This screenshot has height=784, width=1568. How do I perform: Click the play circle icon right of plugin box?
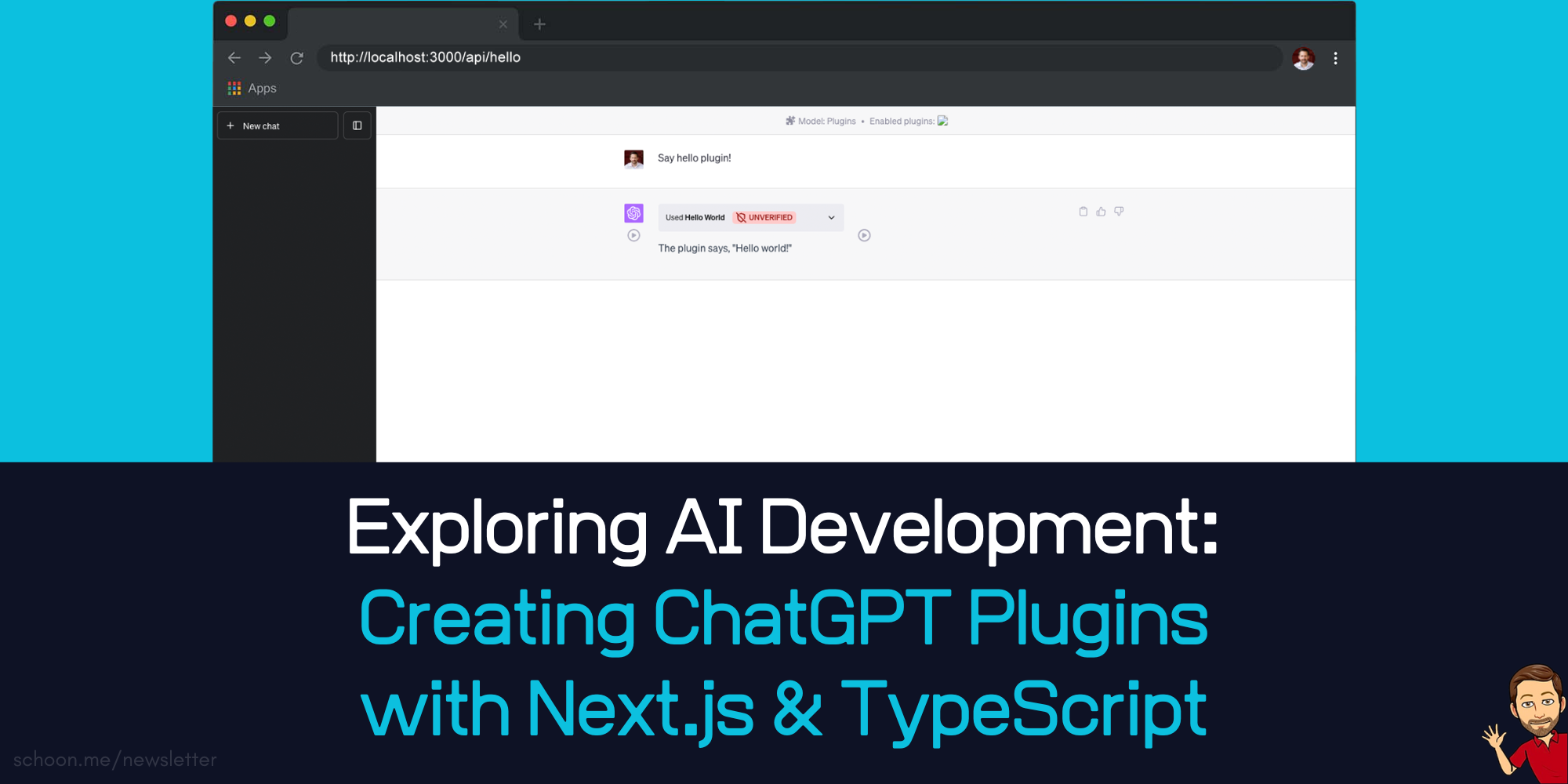point(864,235)
